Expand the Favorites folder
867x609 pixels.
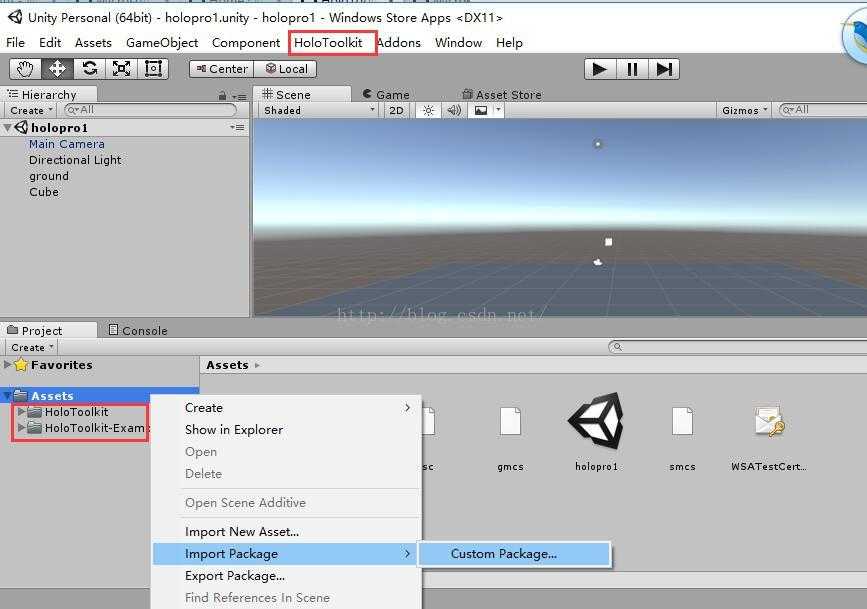7,365
